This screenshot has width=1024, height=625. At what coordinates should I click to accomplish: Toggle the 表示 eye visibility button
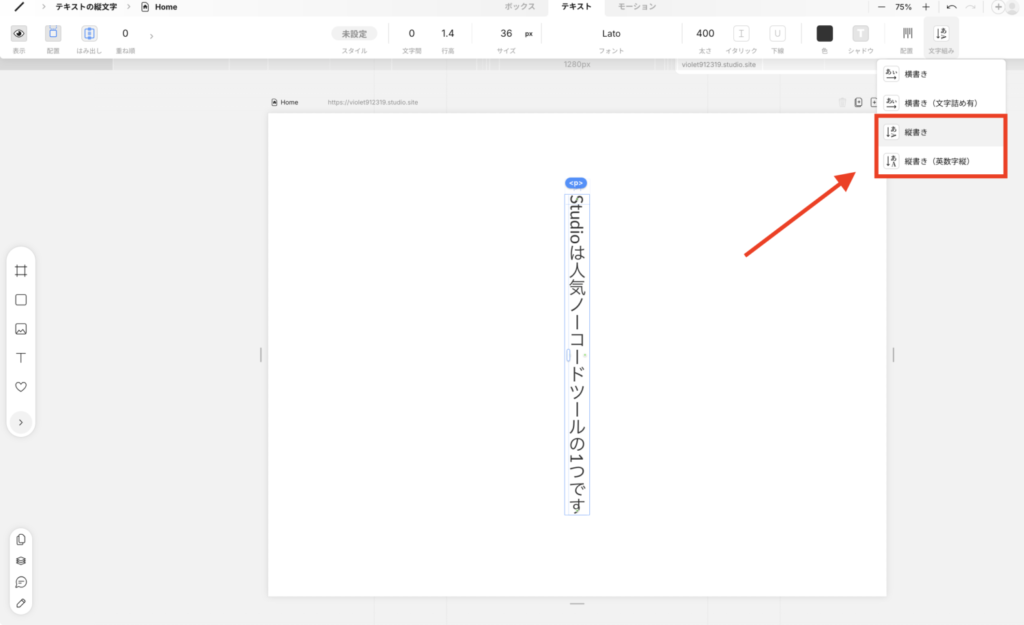(19, 33)
